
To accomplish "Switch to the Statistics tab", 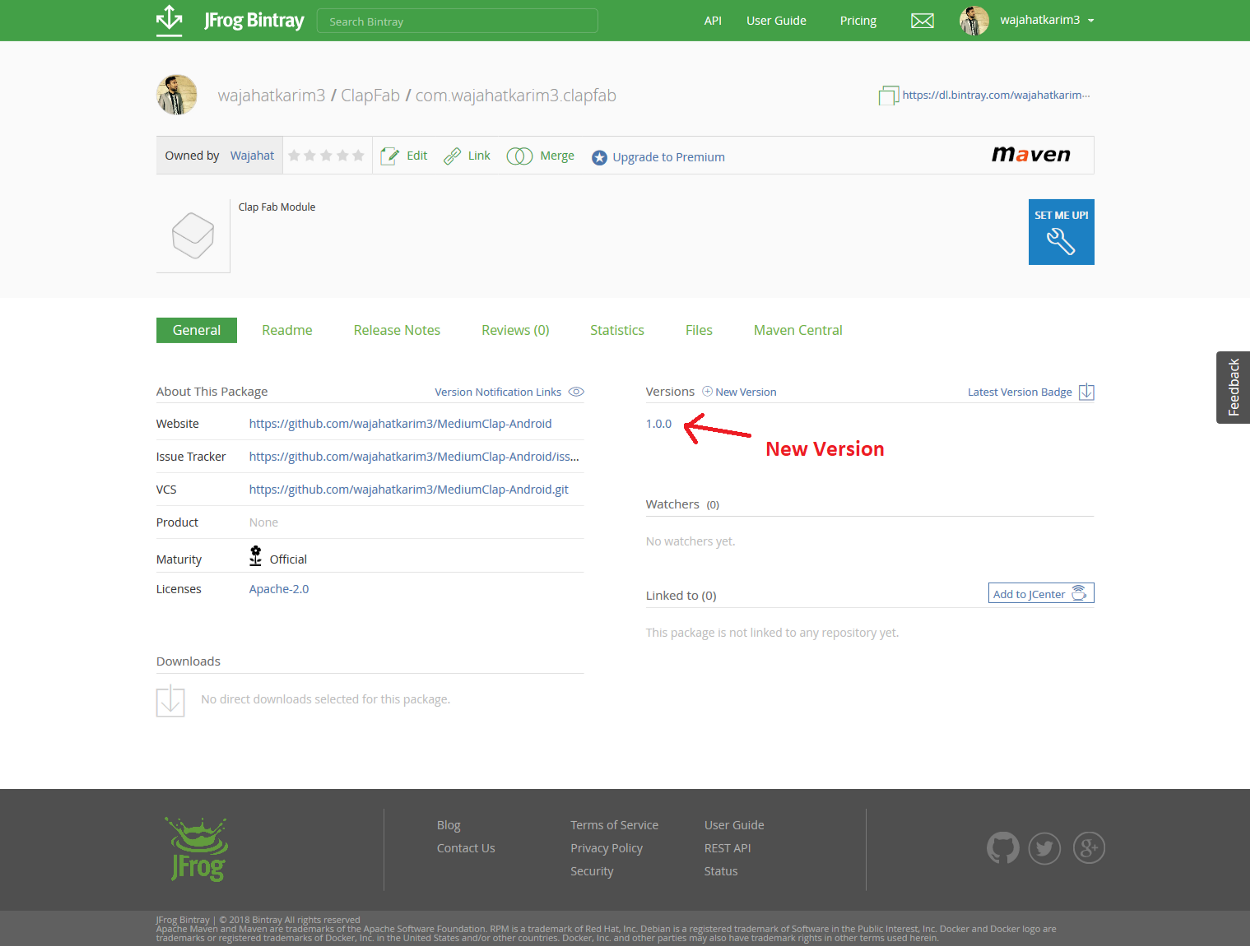I will tap(617, 330).
